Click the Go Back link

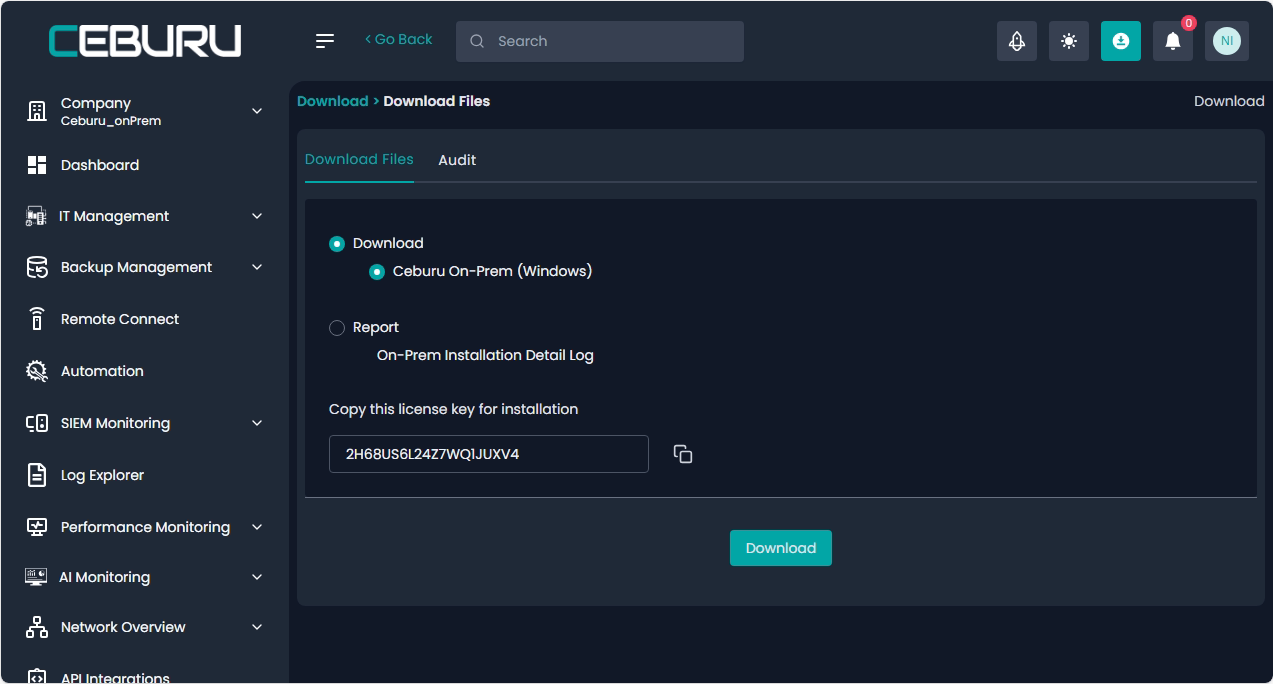coord(399,40)
